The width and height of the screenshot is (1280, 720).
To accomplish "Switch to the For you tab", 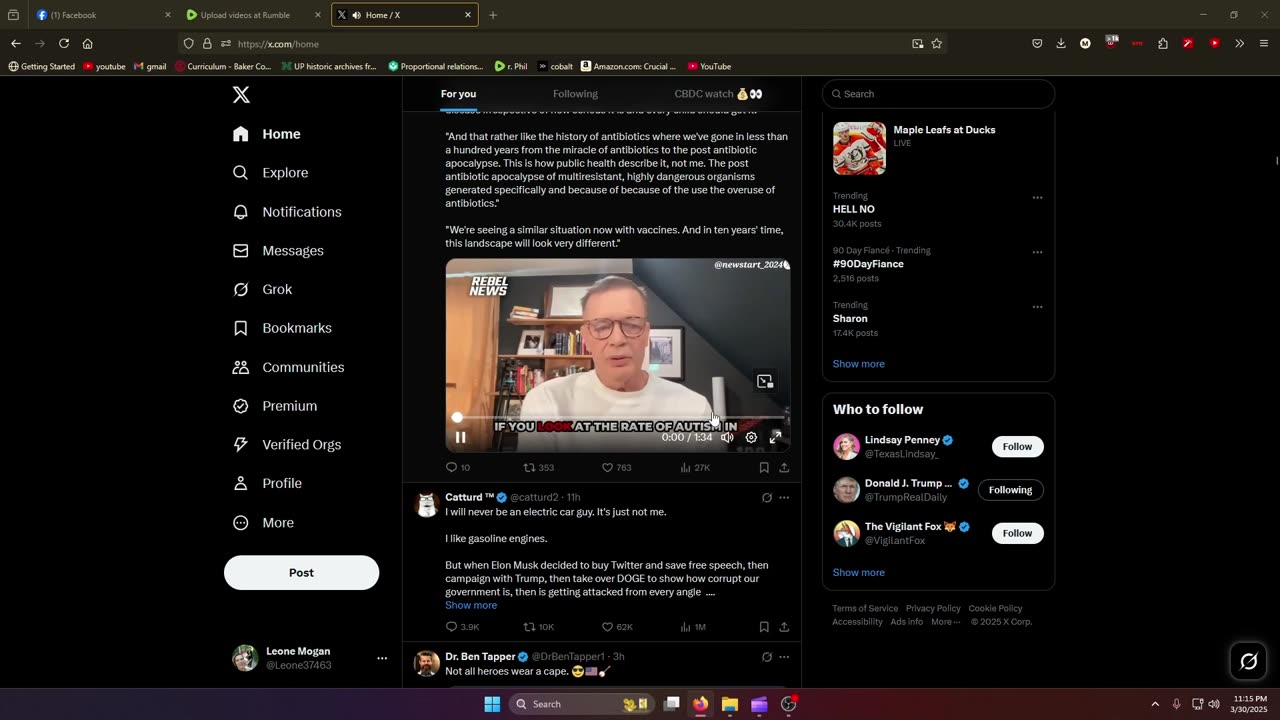I will tap(458, 94).
